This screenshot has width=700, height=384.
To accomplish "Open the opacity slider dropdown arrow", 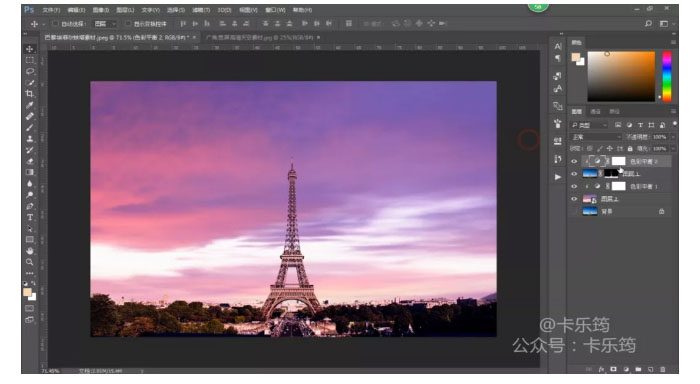I will tap(673, 137).
